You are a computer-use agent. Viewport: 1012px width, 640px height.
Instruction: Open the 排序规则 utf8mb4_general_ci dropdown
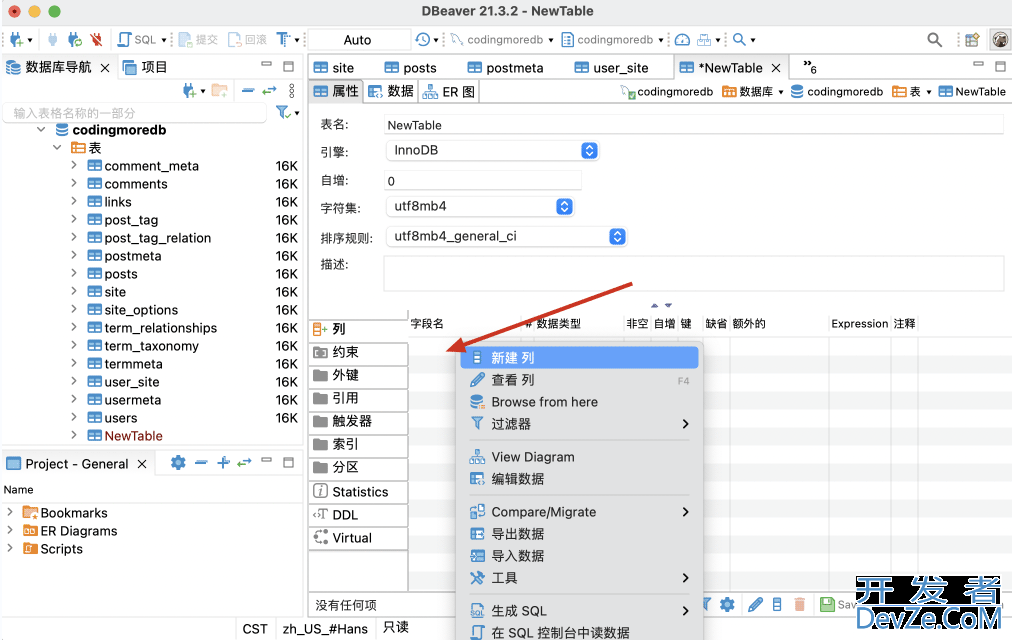[506, 237]
